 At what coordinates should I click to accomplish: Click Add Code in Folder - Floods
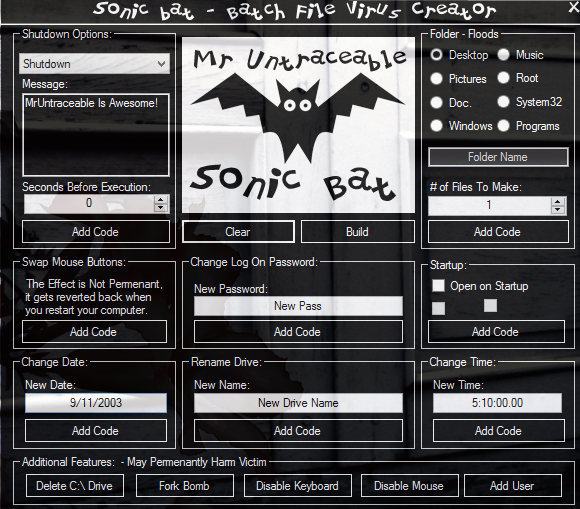point(498,232)
